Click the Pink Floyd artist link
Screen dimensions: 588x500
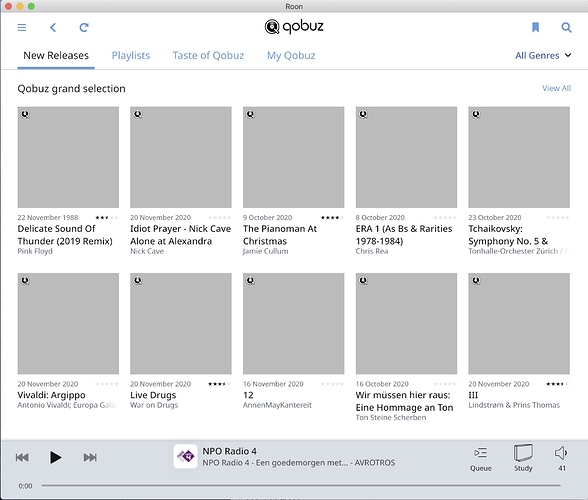coord(35,251)
